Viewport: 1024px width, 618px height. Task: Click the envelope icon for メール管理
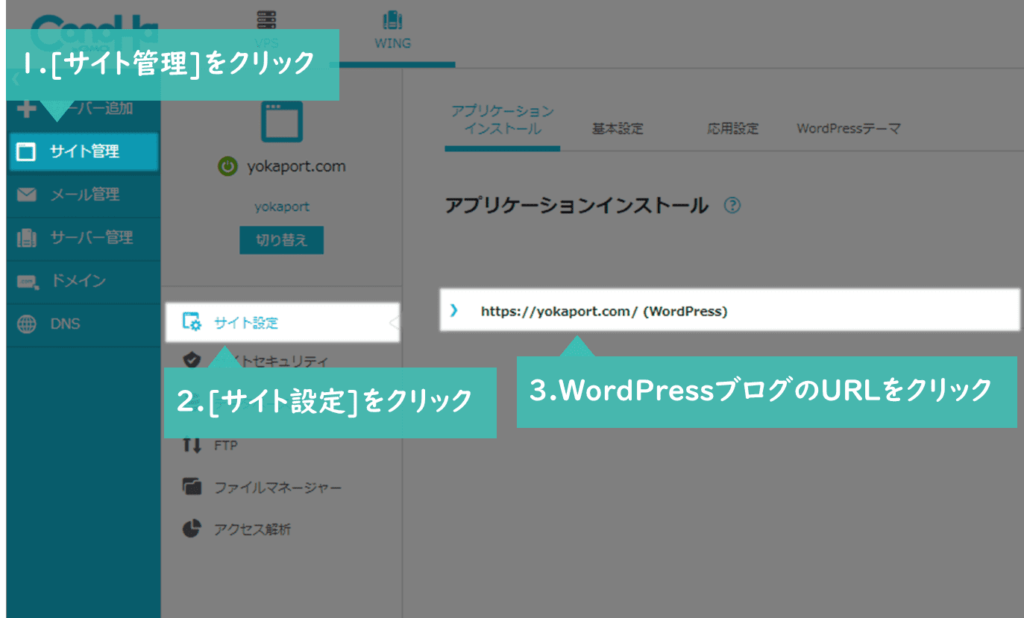pyautogui.click(x=27, y=195)
